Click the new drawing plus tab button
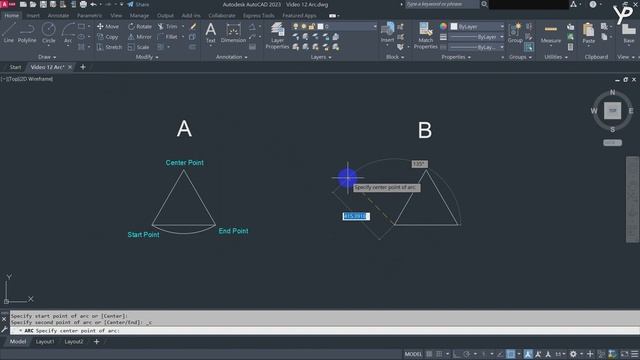This screenshot has height=360, width=640. [x=83, y=67]
